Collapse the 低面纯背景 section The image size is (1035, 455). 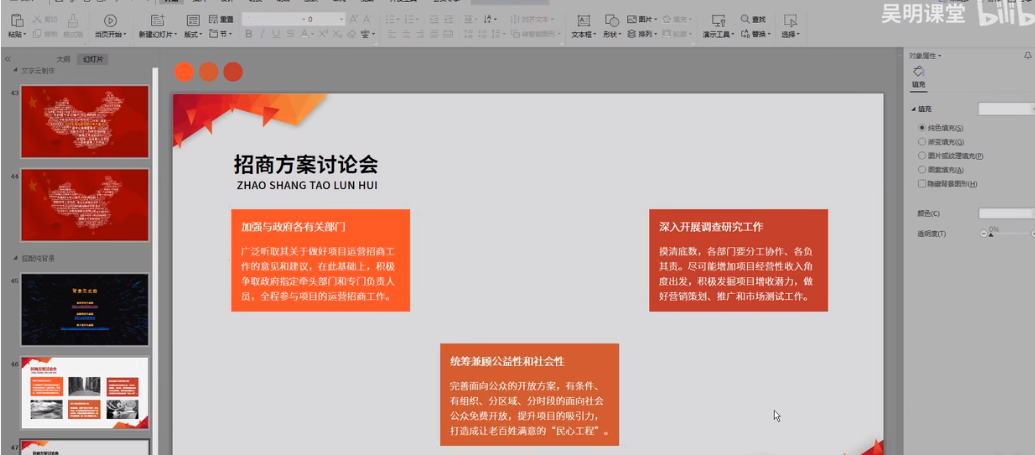(15, 258)
